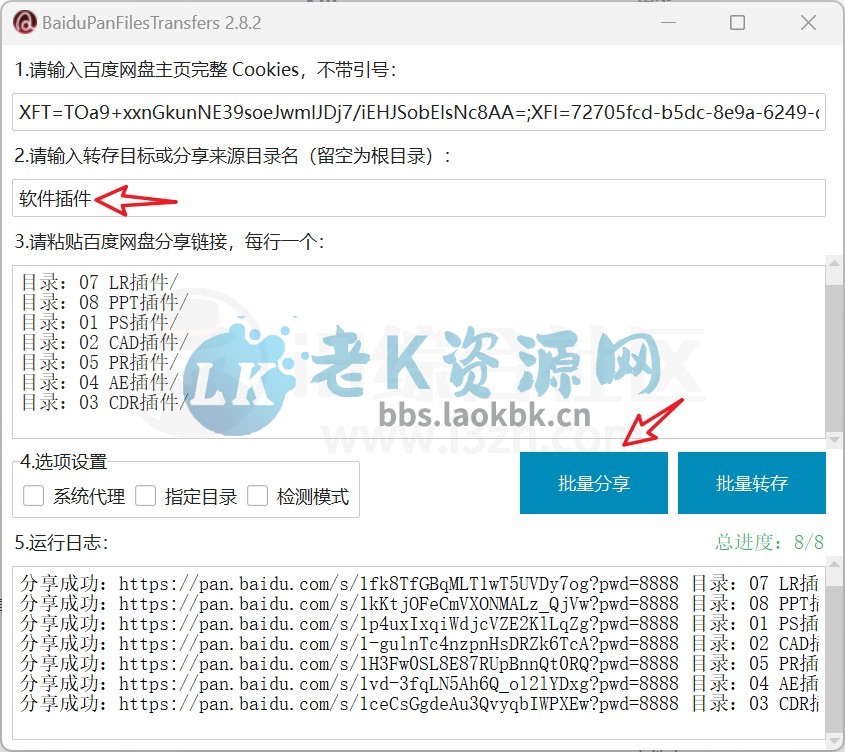Screen dimensions: 845x752
Task: Minimize the BaiduPanFilesTransfers window
Action: [x=668, y=23]
